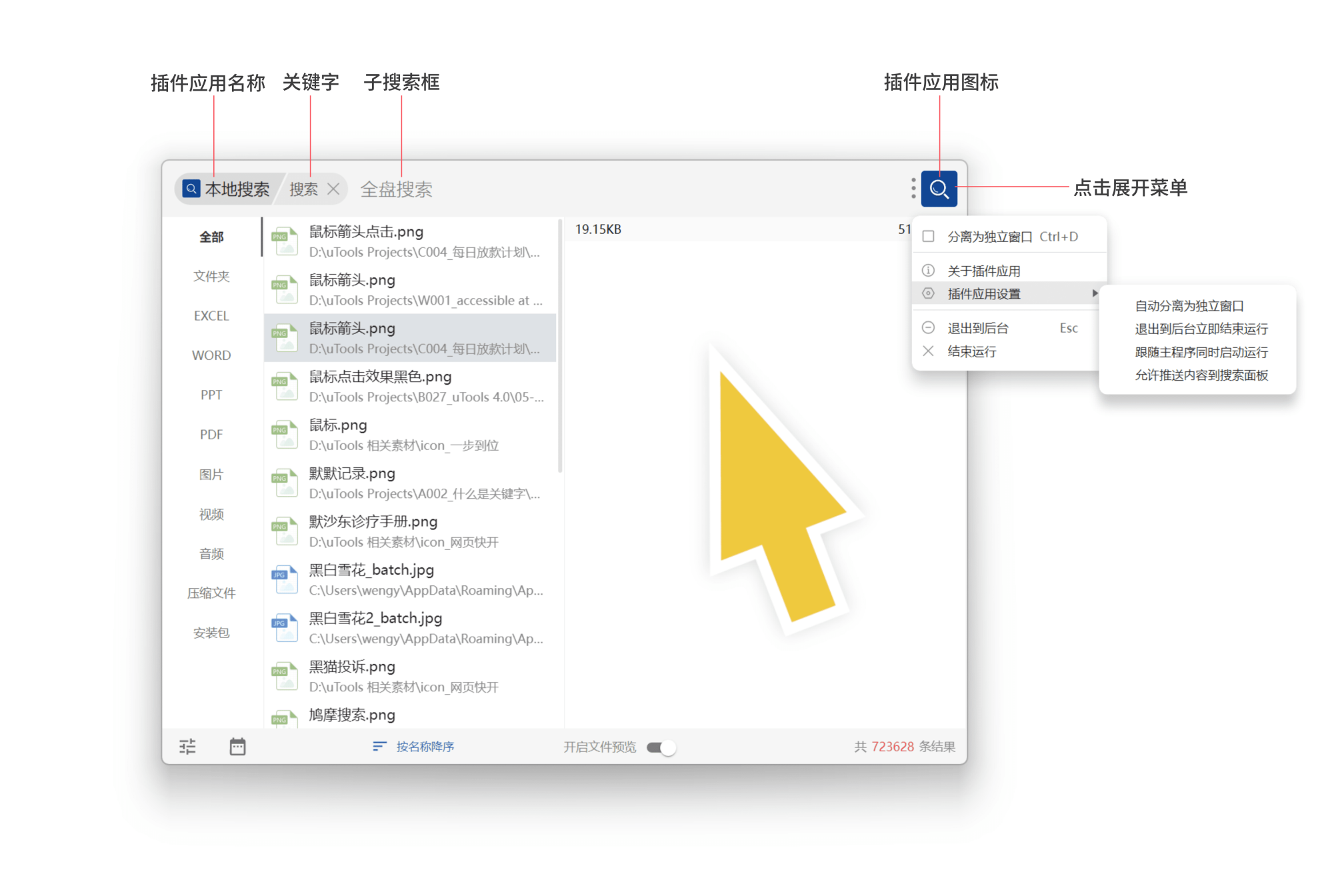1344x896 pixels.
Task: Select highlighted 鼠标箭头.png in C004 folder
Action: pyautogui.click(x=410, y=338)
